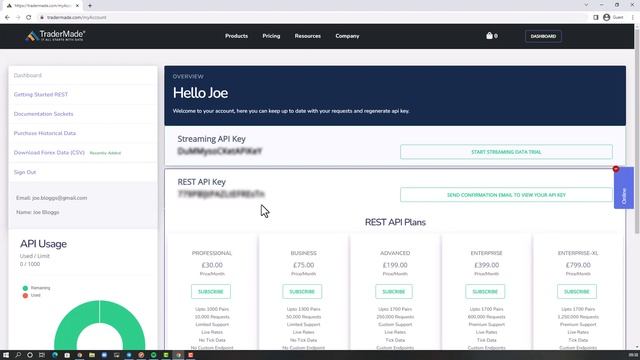The width and height of the screenshot is (640, 360).
Task: Click the red Used legend dot
Action: 25,295
